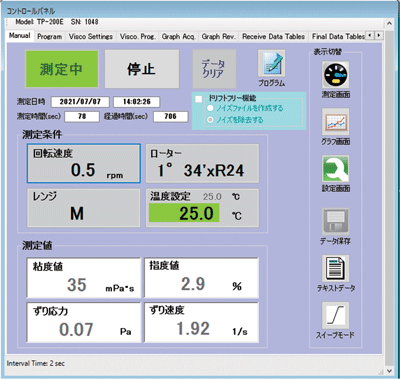Open Receive Data Tables tab
Screen dimensions: 400x379
click(x=274, y=37)
